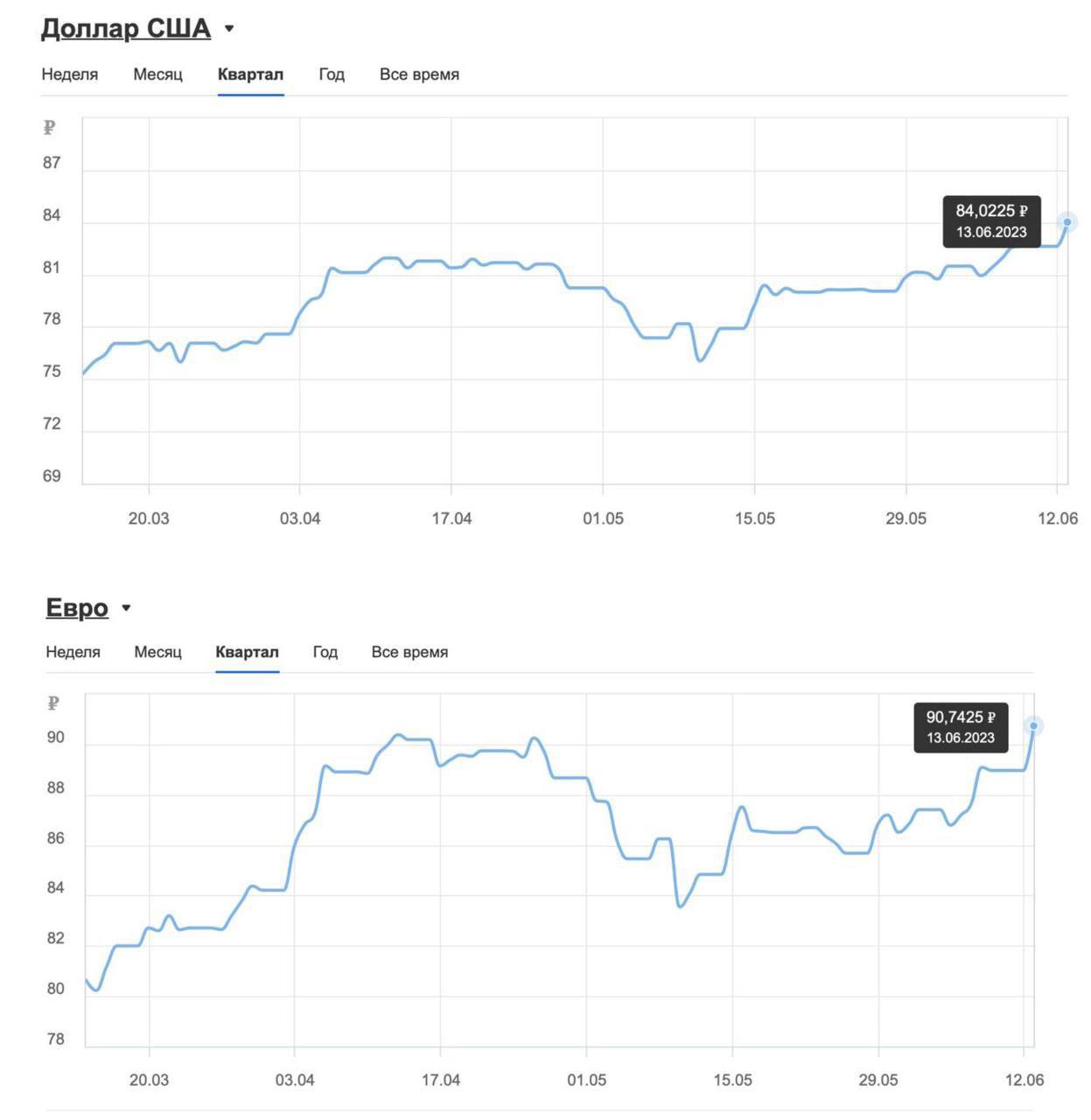Open the Все время view for Доллар США
The height and width of the screenshot is (1120, 1091).
pos(419,74)
